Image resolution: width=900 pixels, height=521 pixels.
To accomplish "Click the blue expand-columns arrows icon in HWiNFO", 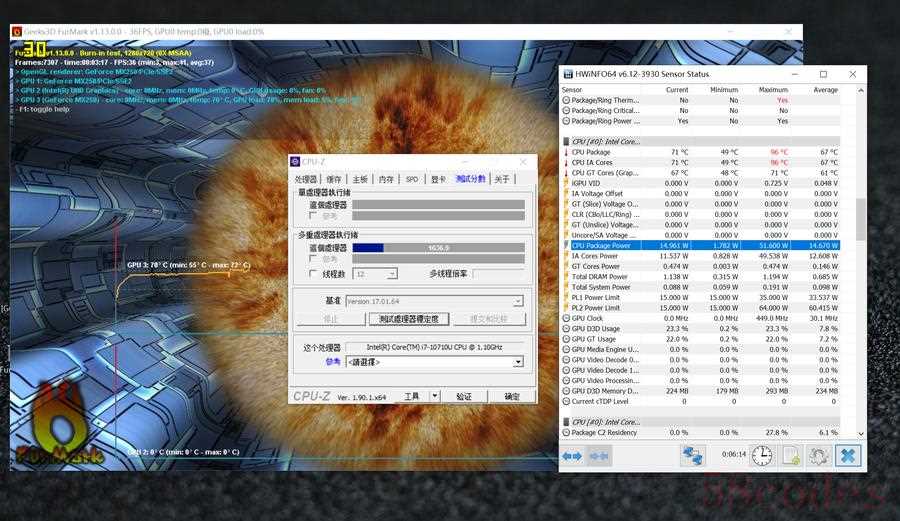I will tap(572, 455).
